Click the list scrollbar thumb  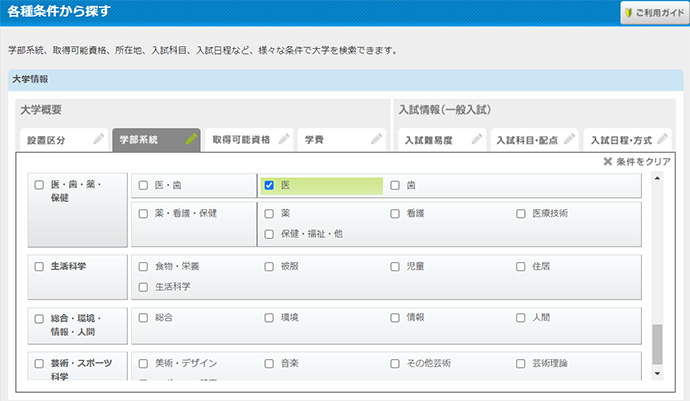(657, 344)
